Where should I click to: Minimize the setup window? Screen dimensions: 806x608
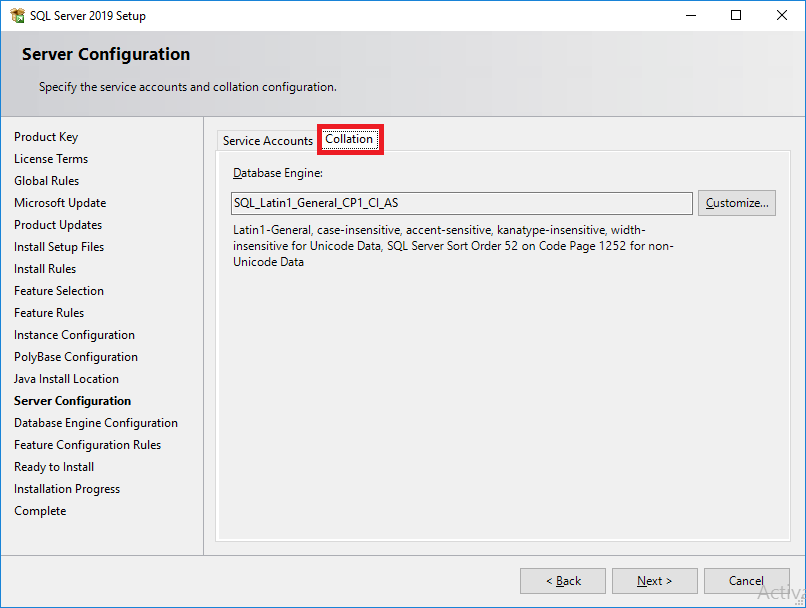pos(691,15)
